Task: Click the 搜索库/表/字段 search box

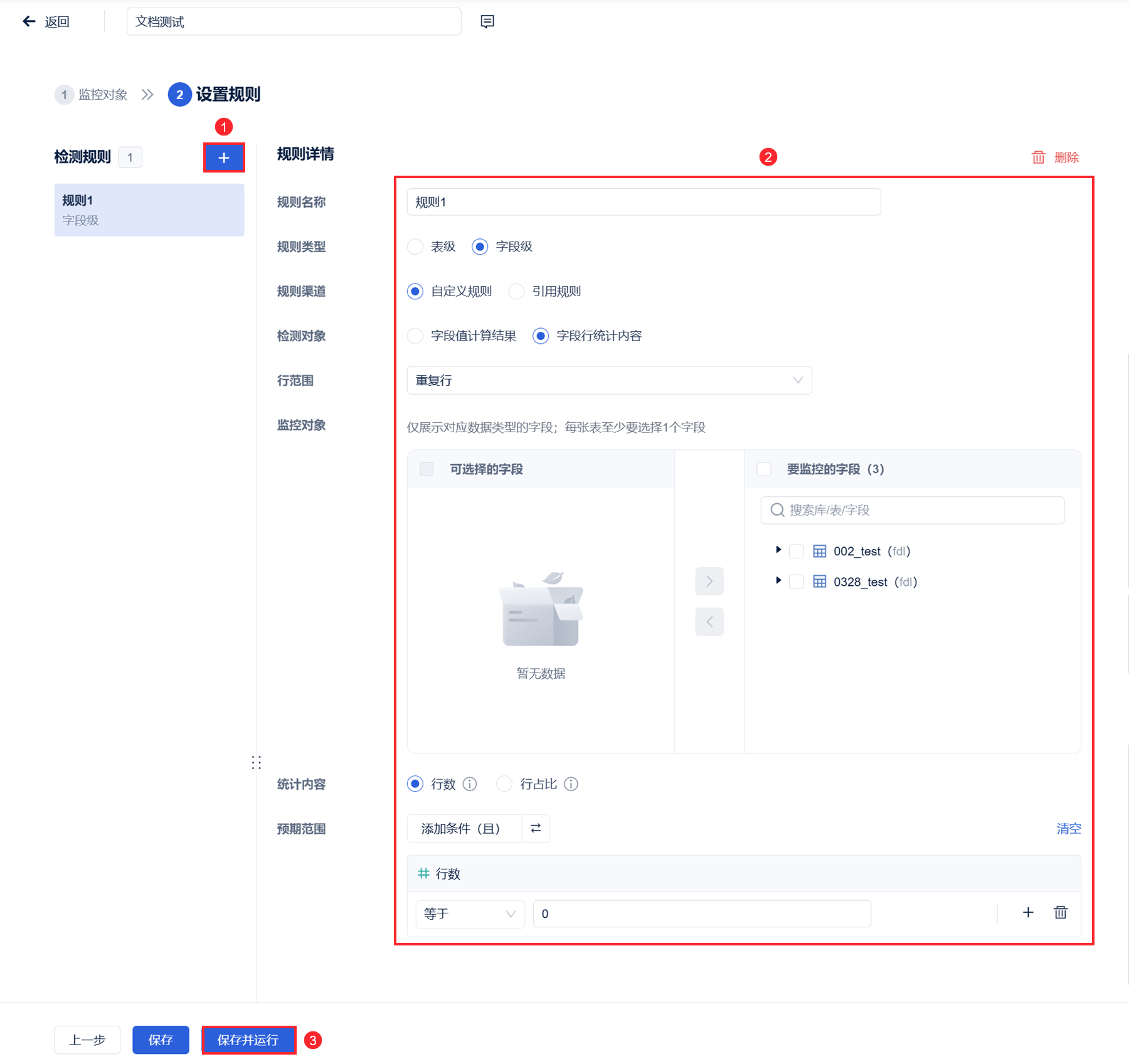Action: click(913, 510)
